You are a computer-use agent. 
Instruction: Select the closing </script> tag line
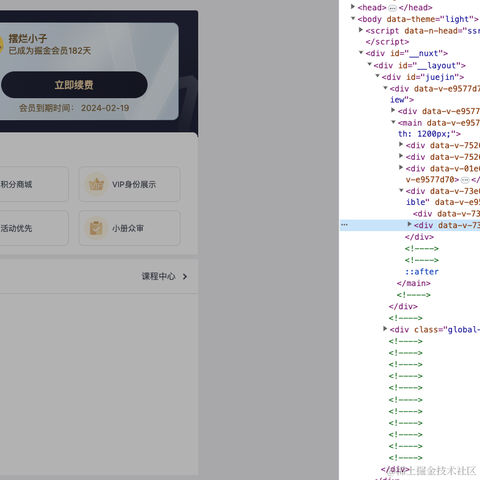tap(387, 42)
